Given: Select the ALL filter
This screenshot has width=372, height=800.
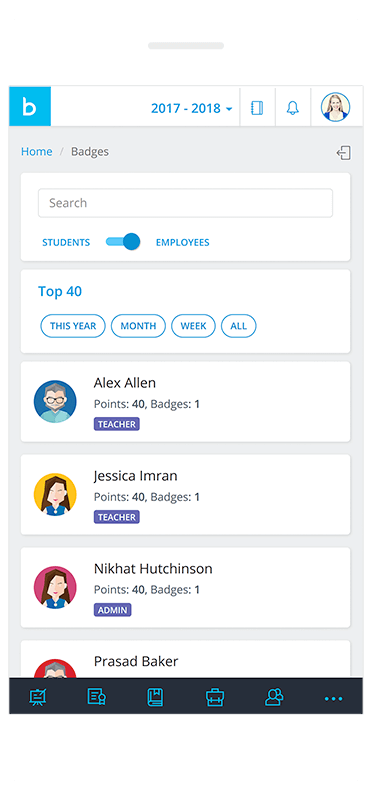Looking at the screenshot, I should coord(238,326).
